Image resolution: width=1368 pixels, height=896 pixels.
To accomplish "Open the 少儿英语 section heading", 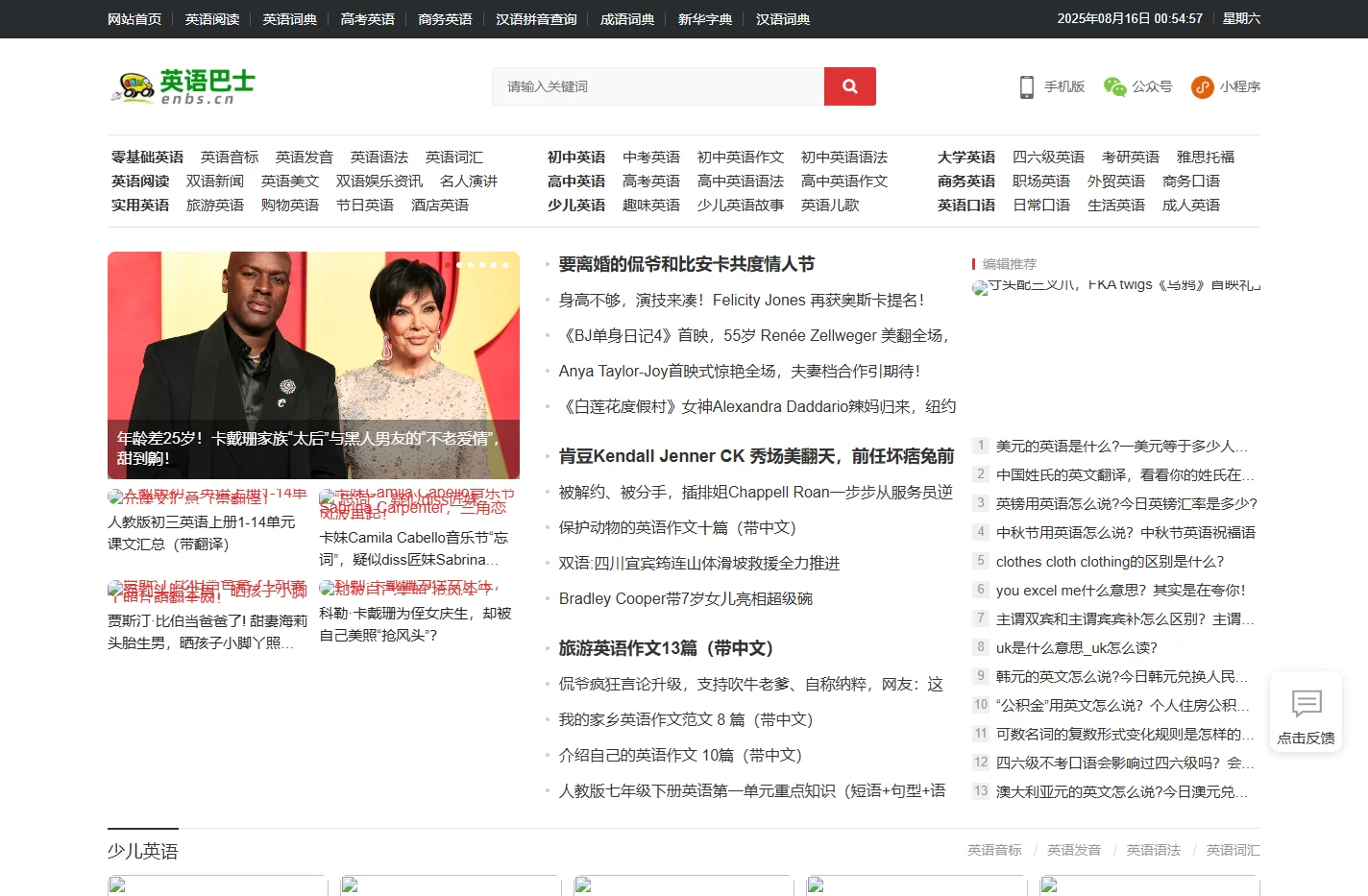I will pos(142,852).
